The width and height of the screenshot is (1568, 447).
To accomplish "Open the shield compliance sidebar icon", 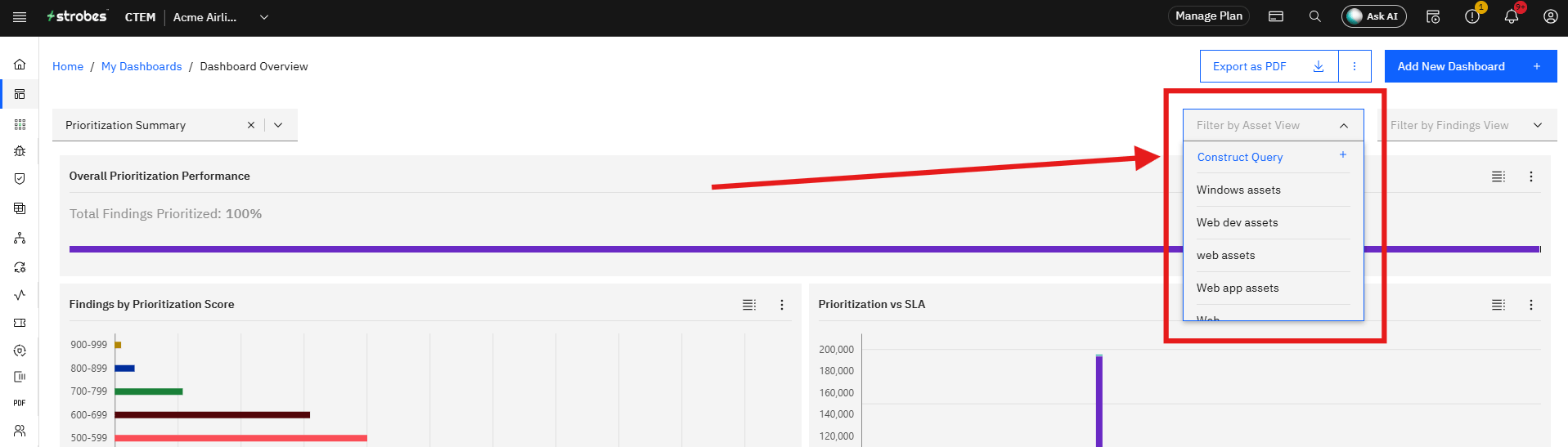I will pyautogui.click(x=20, y=178).
